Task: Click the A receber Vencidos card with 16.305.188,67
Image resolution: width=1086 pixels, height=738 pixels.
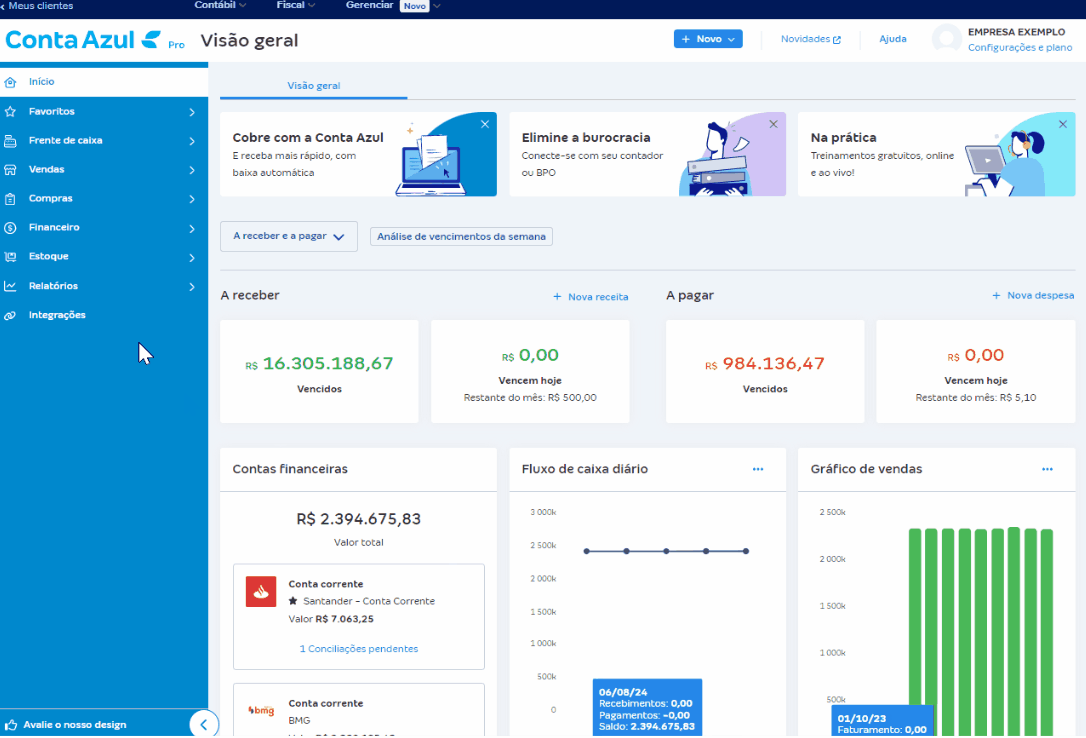Action: (319, 372)
